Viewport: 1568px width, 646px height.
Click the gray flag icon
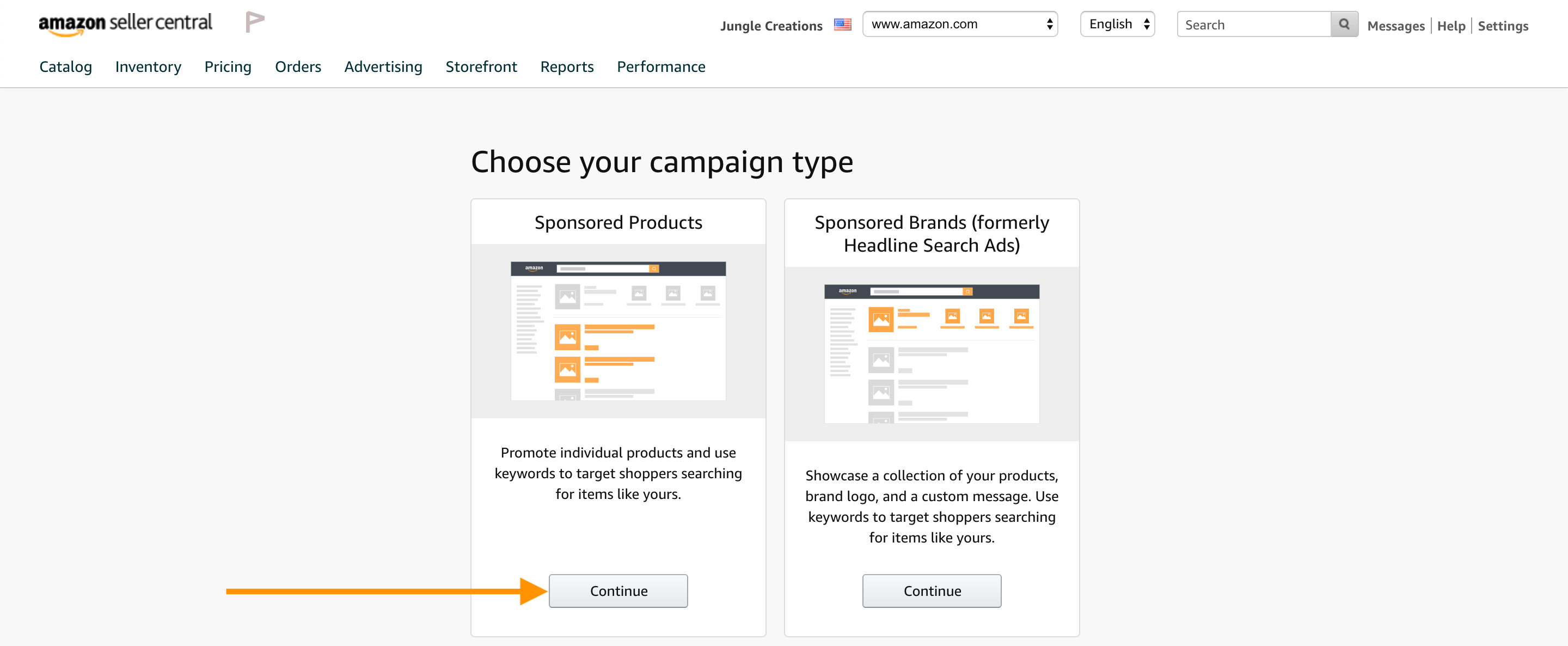click(x=254, y=22)
